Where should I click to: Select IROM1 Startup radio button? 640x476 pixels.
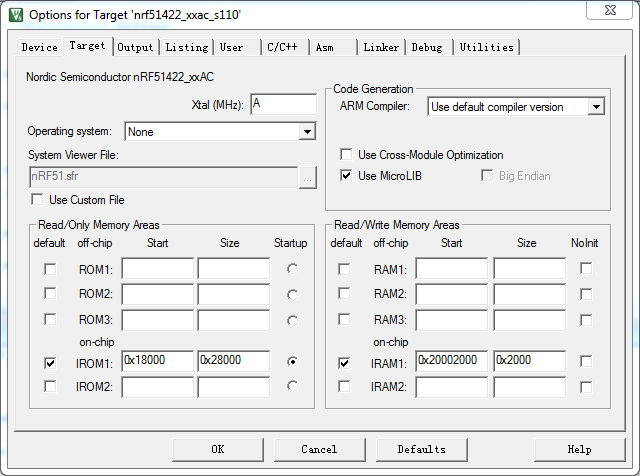292,362
